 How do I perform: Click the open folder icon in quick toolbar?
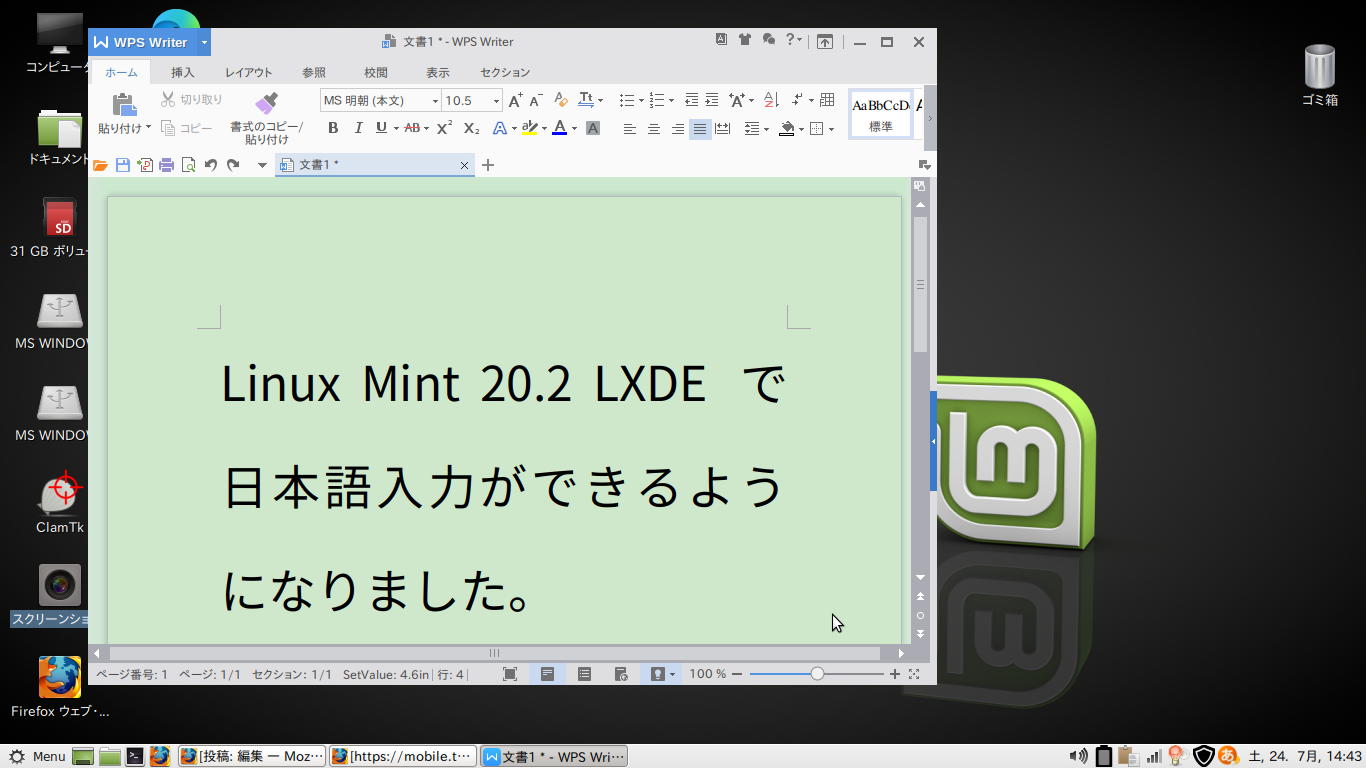tap(100, 165)
